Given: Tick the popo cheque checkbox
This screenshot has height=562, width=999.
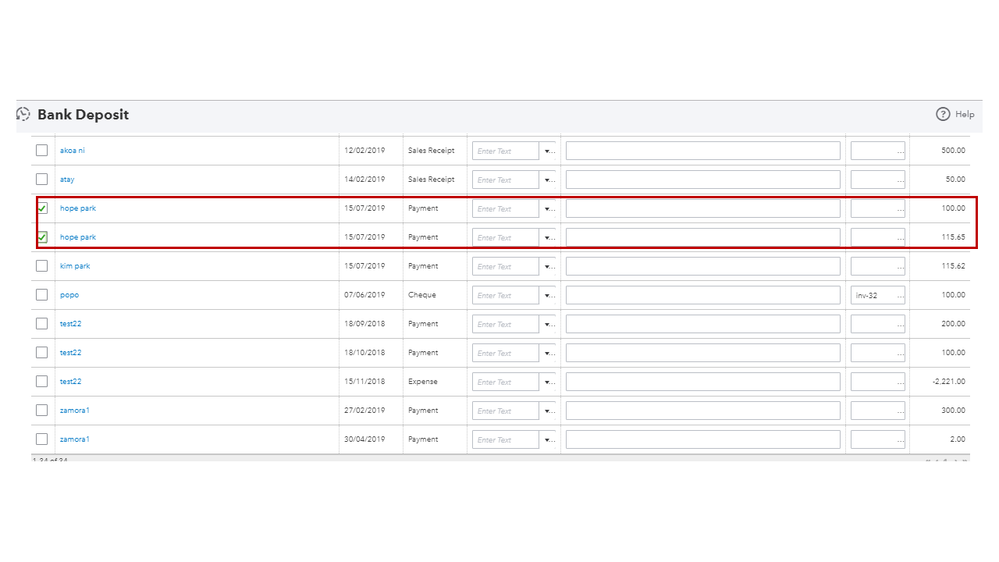Looking at the screenshot, I should pyautogui.click(x=42, y=295).
